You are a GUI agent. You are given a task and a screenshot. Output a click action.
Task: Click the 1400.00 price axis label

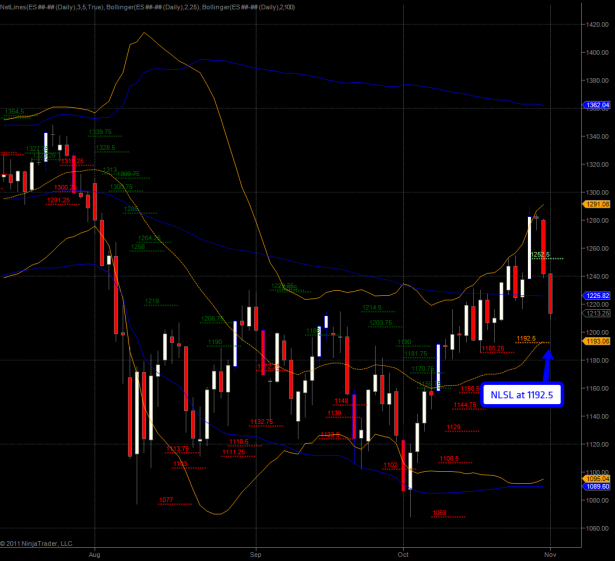(x=596, y=52)
